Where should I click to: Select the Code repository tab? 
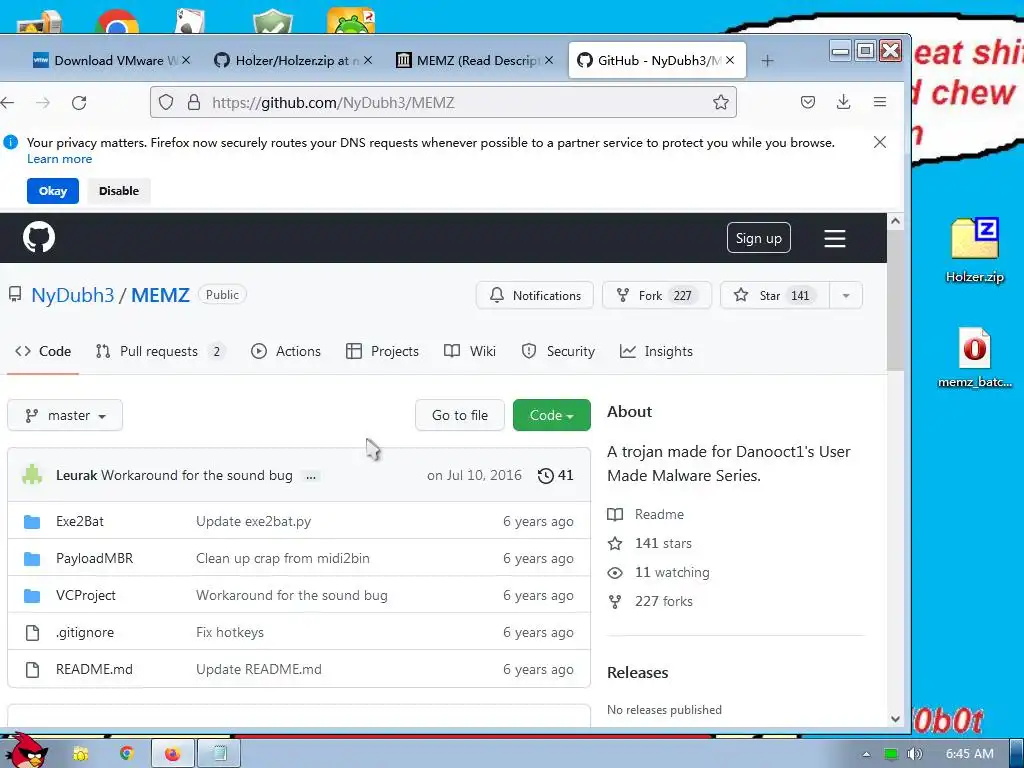[43, 351]
